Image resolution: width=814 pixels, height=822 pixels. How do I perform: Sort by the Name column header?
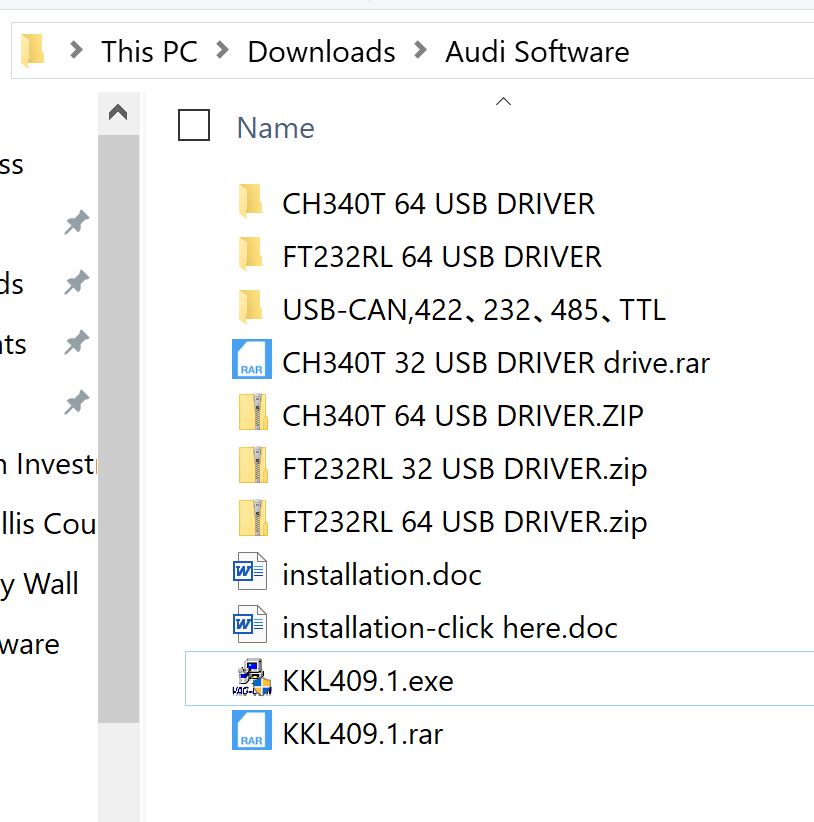(276, 128)
